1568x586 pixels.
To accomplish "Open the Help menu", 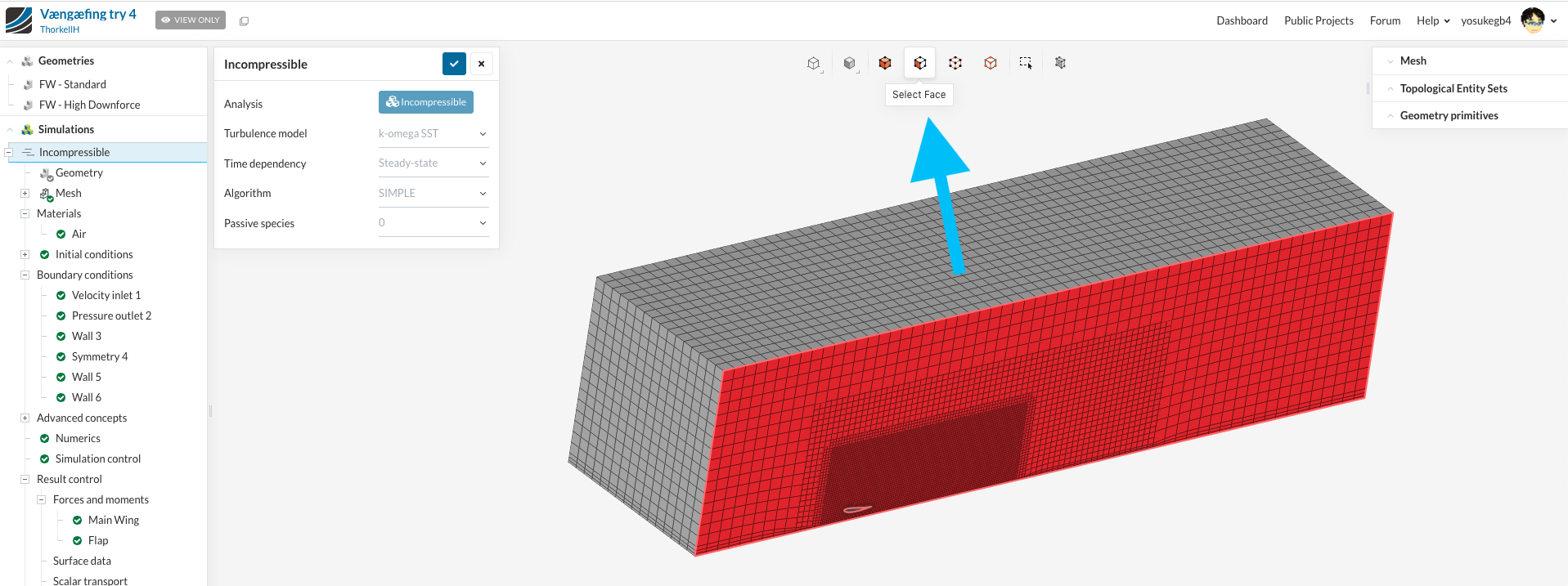I will tap(1433, 21).
